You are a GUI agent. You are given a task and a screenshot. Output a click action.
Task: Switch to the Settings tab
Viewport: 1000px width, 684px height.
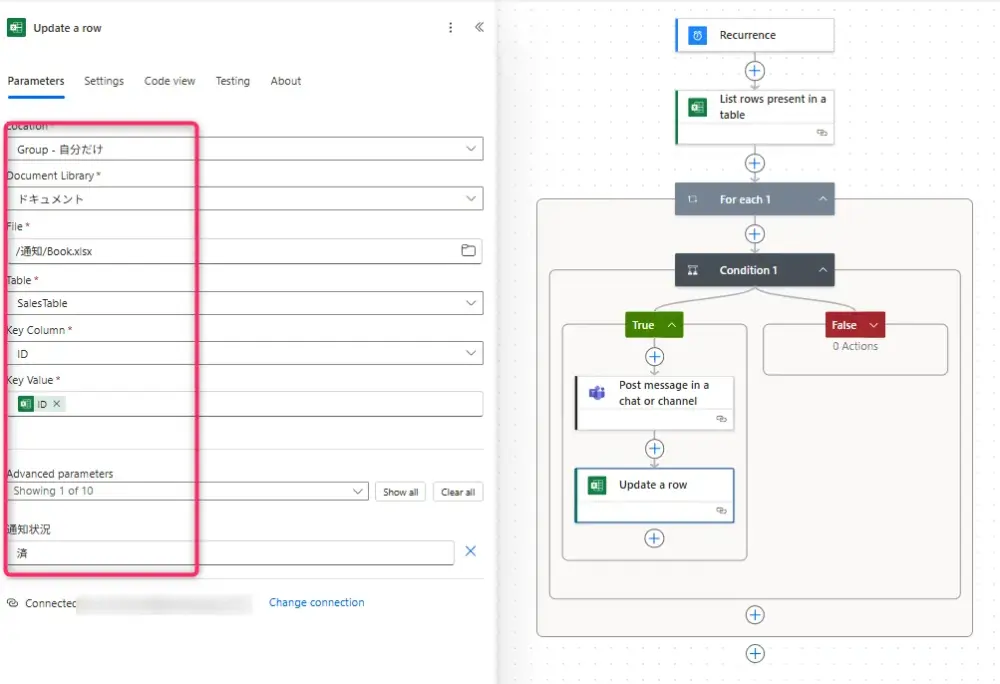(x=104, y=81)
